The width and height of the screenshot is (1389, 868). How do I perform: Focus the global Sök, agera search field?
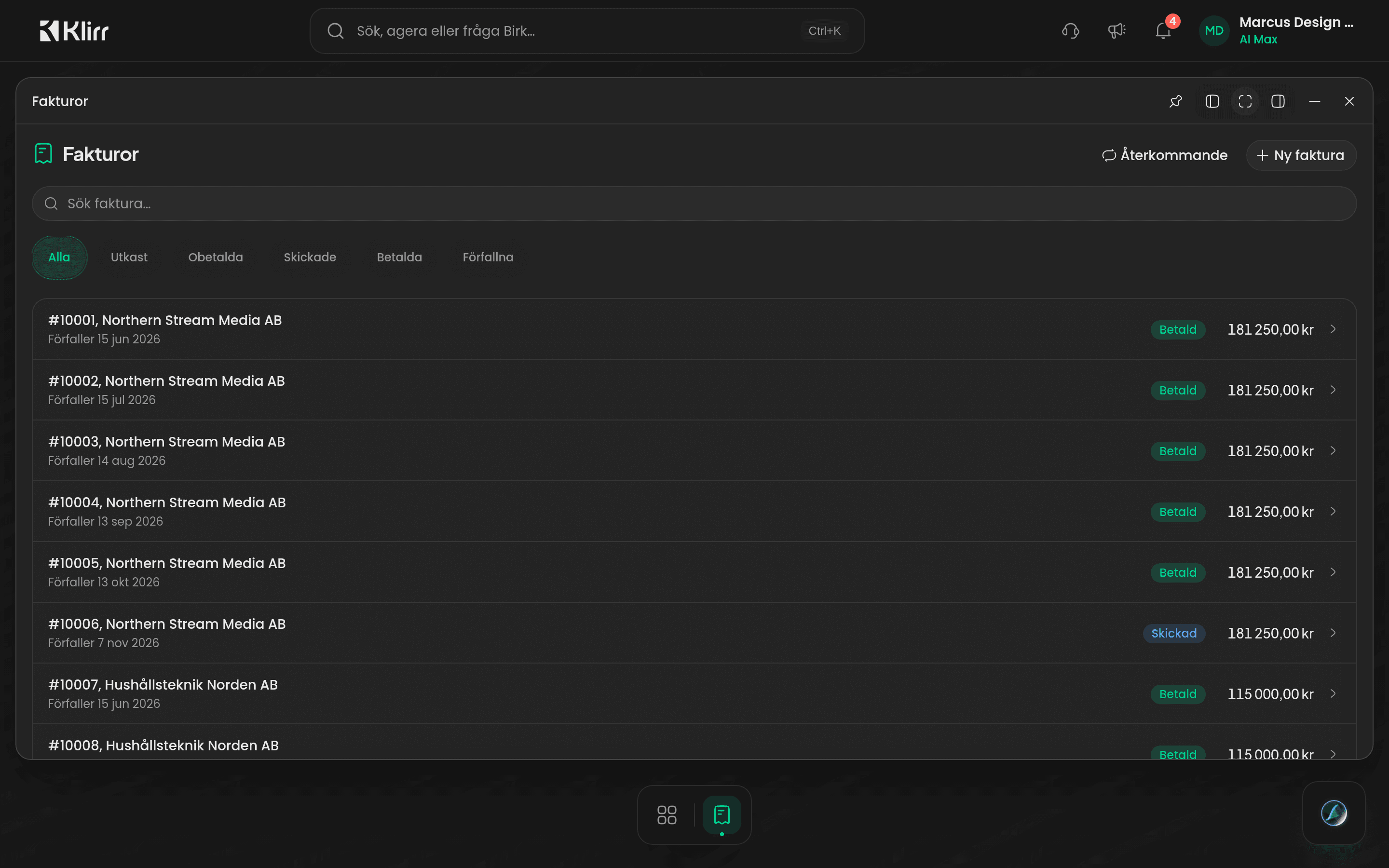(586, 30)
